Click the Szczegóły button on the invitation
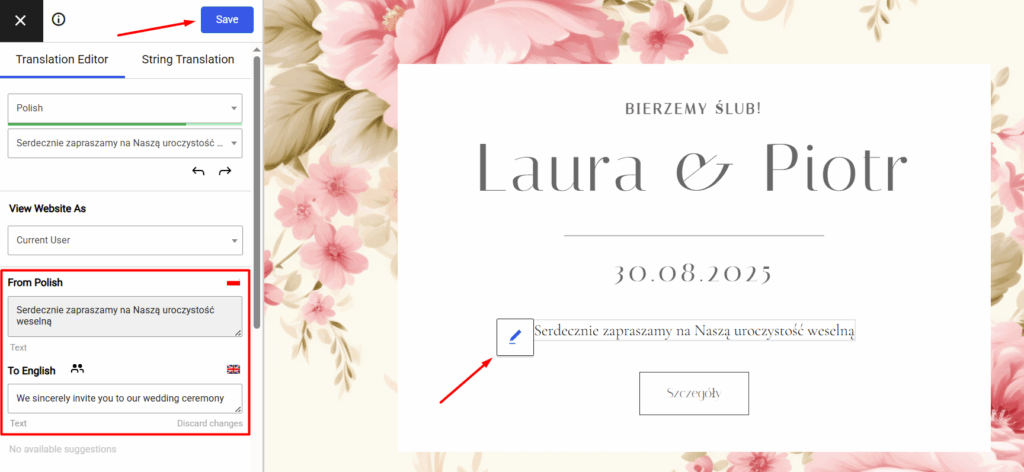Image resolution: width=1024 pixels, height=472 pixels. pyautogui.click(x=694, y=394)
